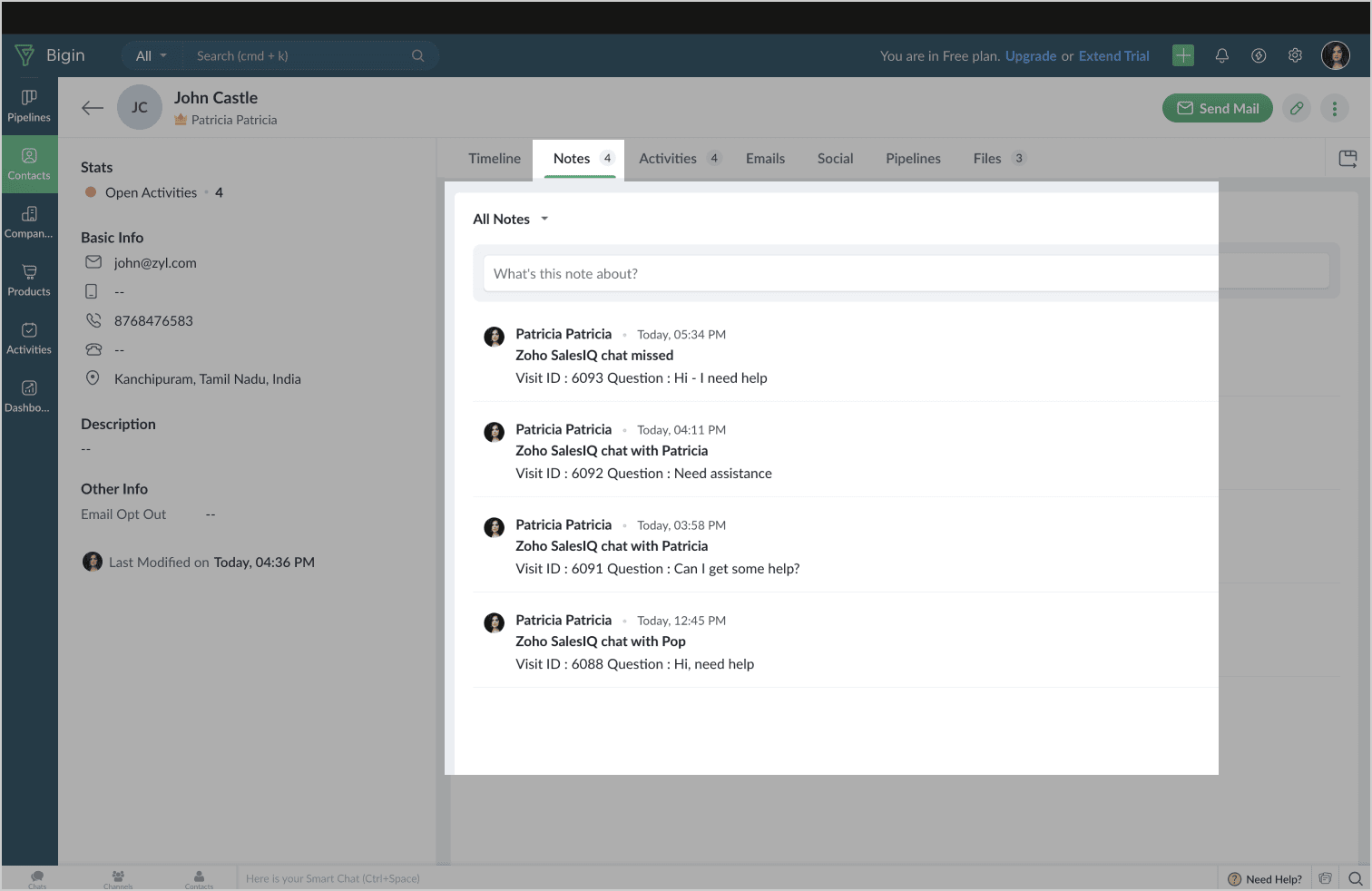Open the All search scope dropdown
Screen dimensions: 1372x891
click(x=152, y=55)
